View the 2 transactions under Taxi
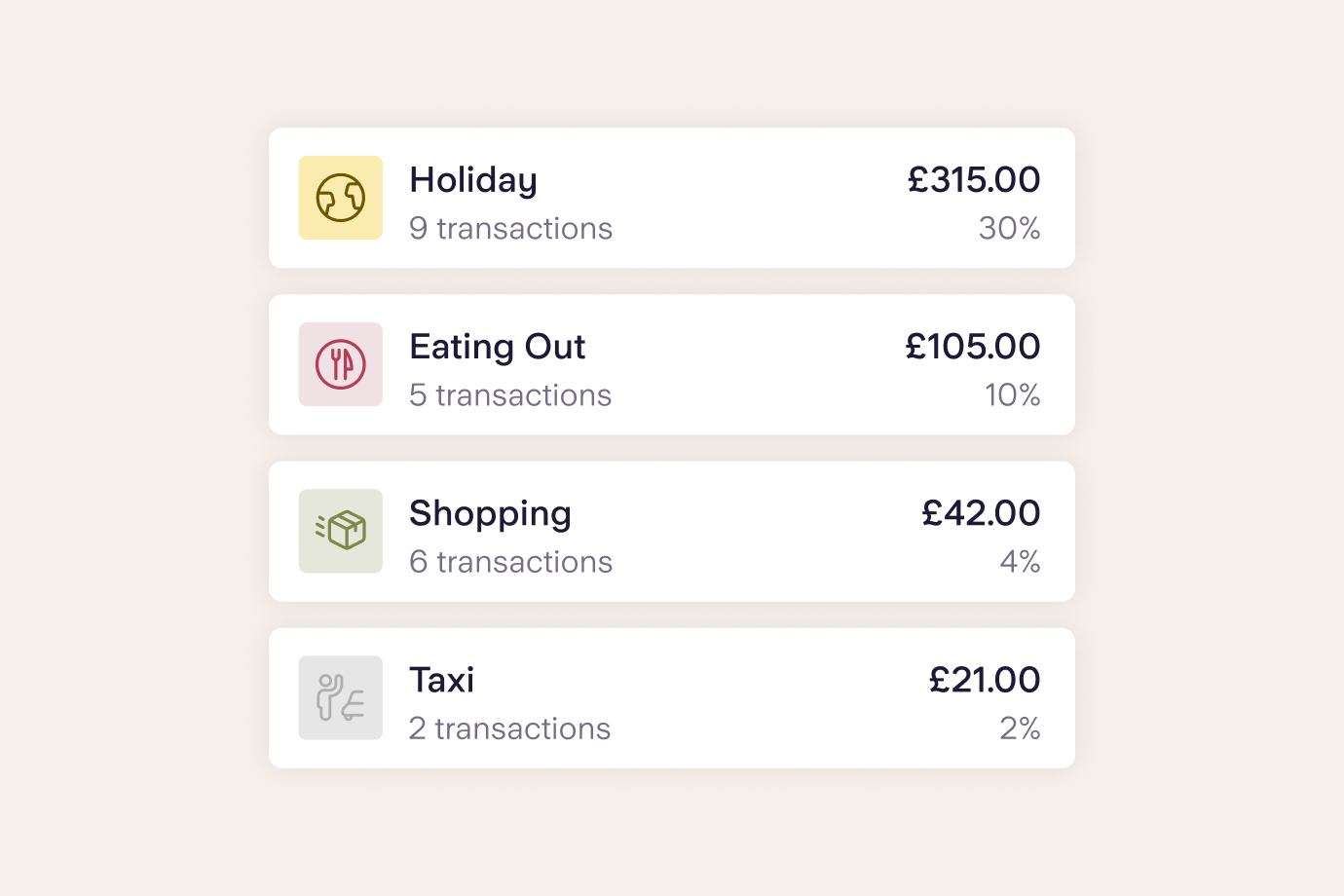1344x896 pixels. point(509,728)
